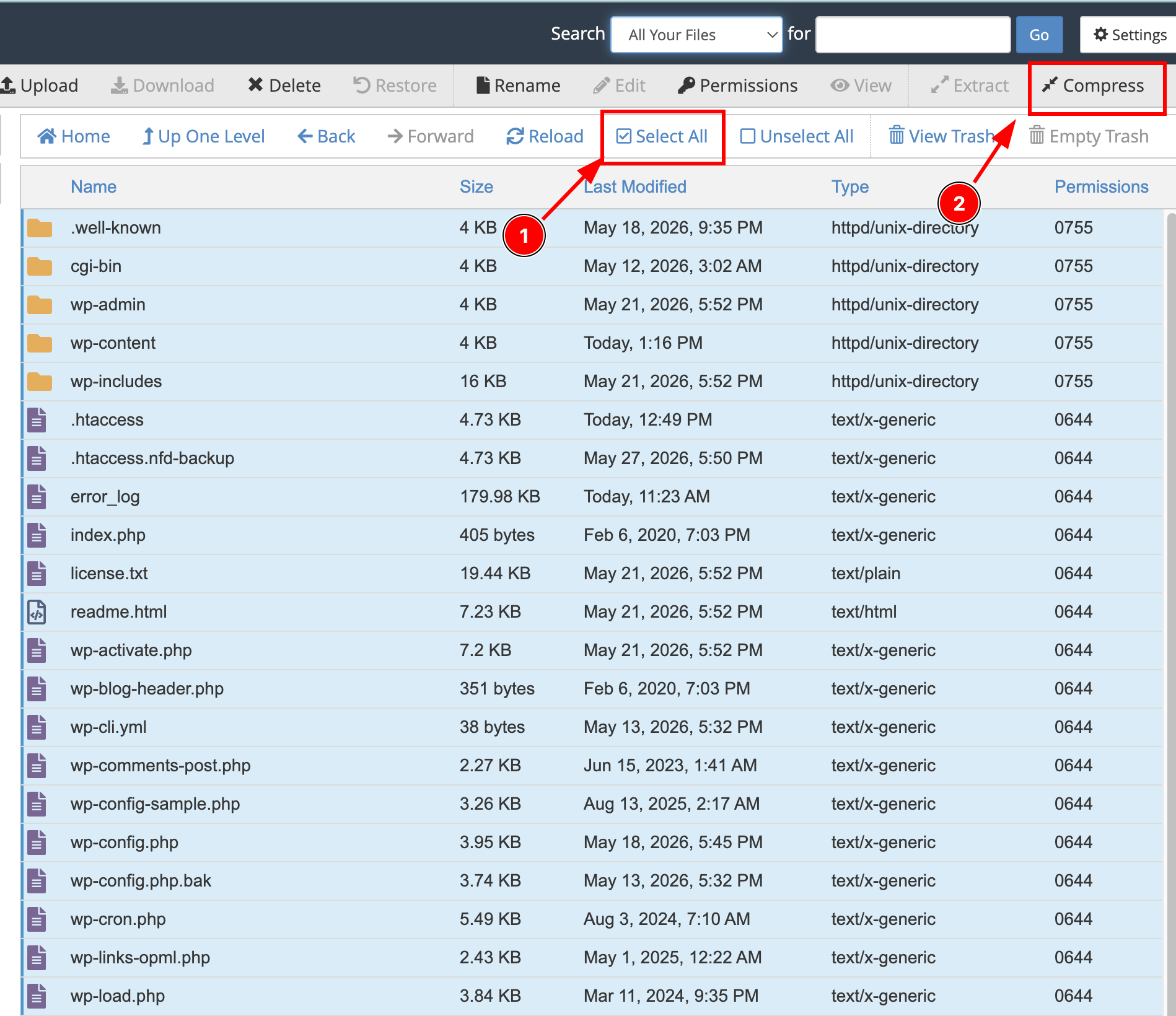This screenshot has width=1176, height=1016.
Task: Click the search text field
Action: point(913,35)
